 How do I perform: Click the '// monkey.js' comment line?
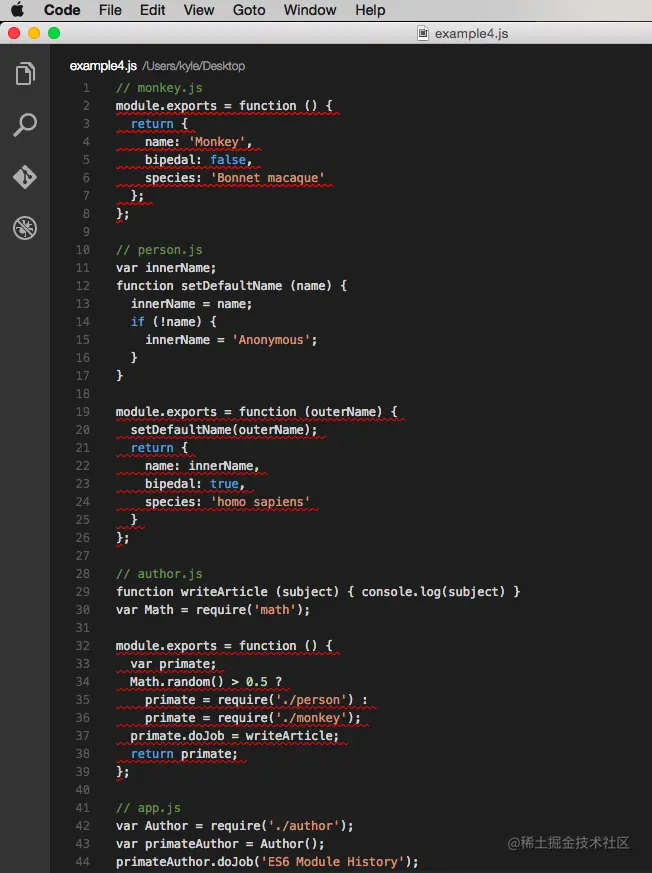coord(159,88)
